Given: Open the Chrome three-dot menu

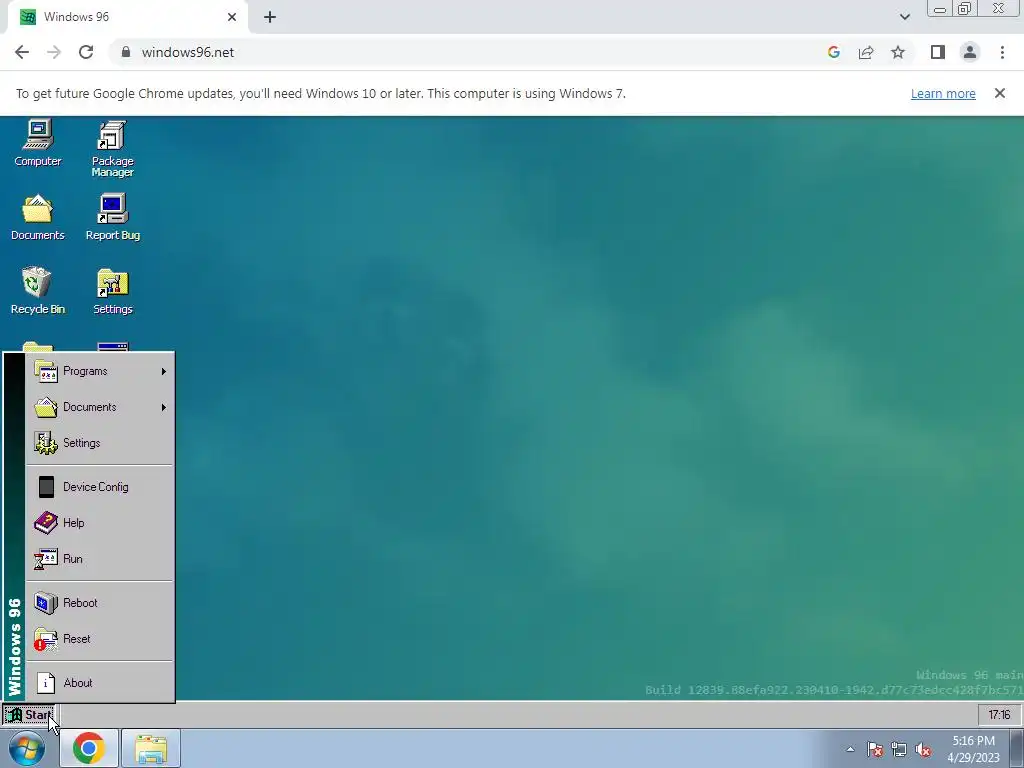Looking at the screenshot, I should coord(1002,52).
